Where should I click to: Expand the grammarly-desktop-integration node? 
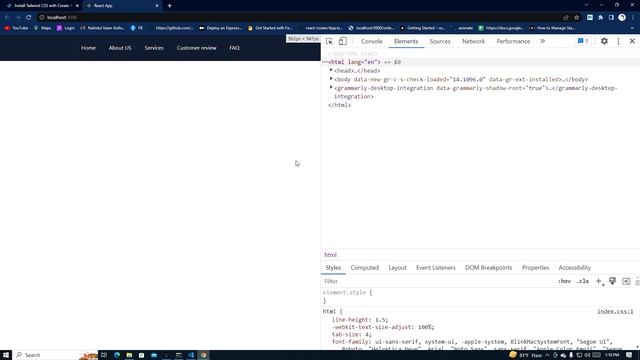331,87
